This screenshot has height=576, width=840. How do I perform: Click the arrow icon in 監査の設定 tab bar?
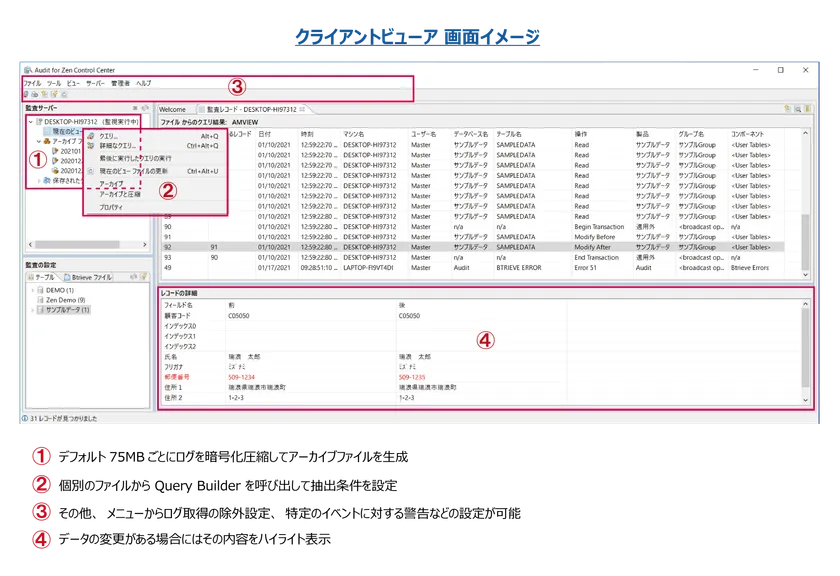coord(133,277)
